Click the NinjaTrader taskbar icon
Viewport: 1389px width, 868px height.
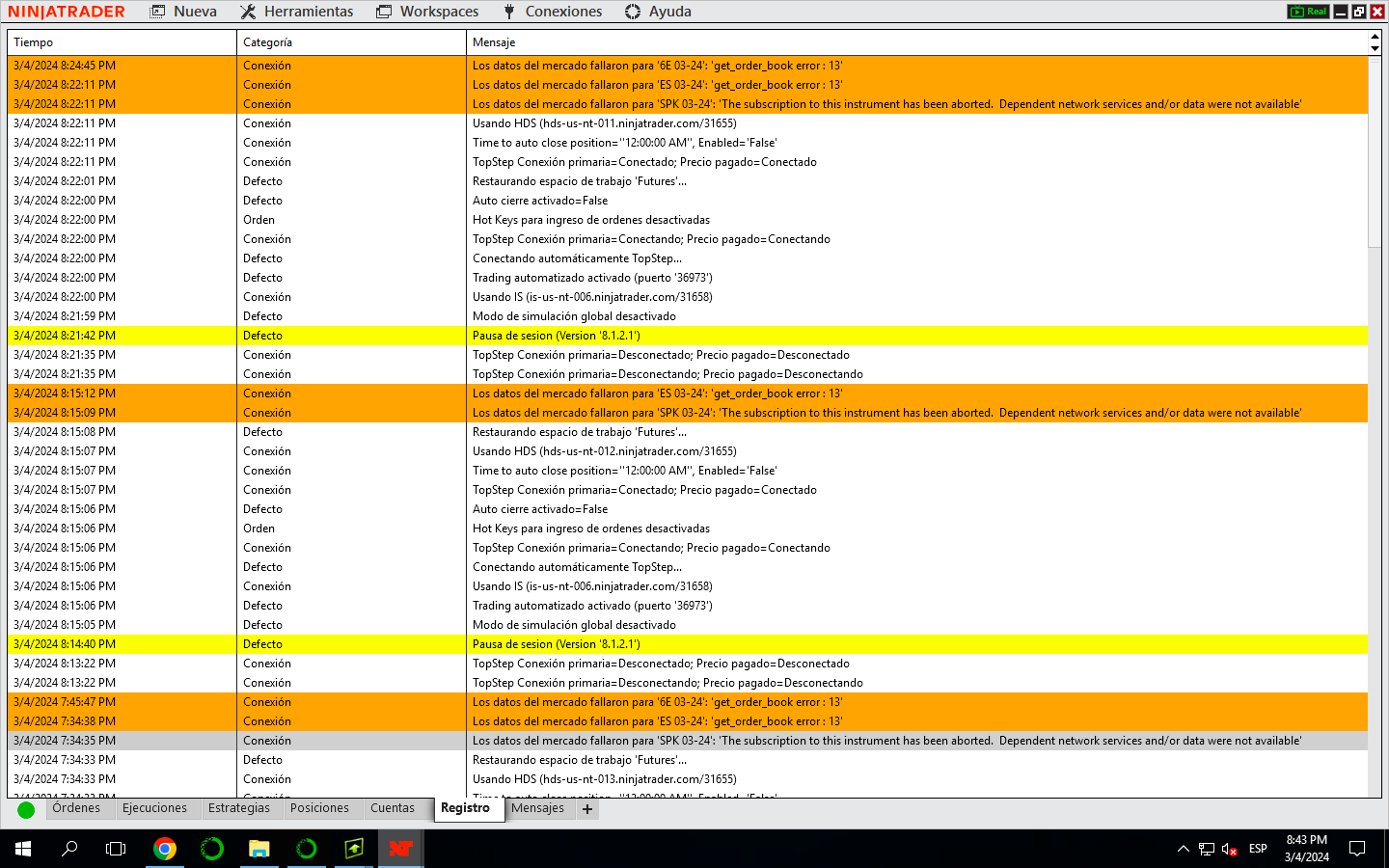(400, 849)
